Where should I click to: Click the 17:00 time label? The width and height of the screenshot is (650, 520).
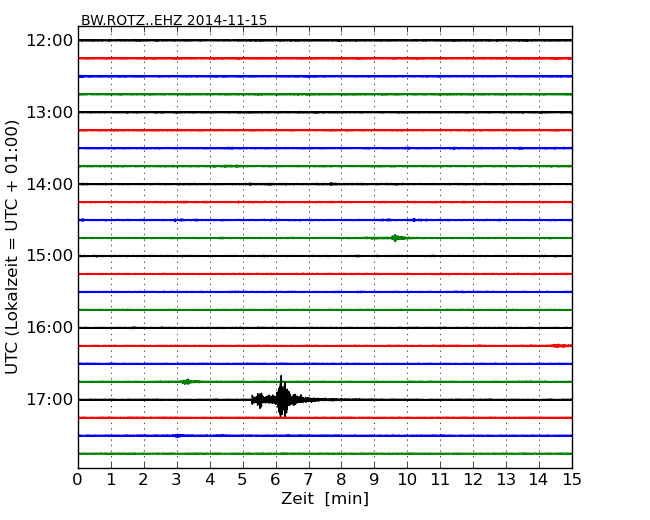point(49,400)
